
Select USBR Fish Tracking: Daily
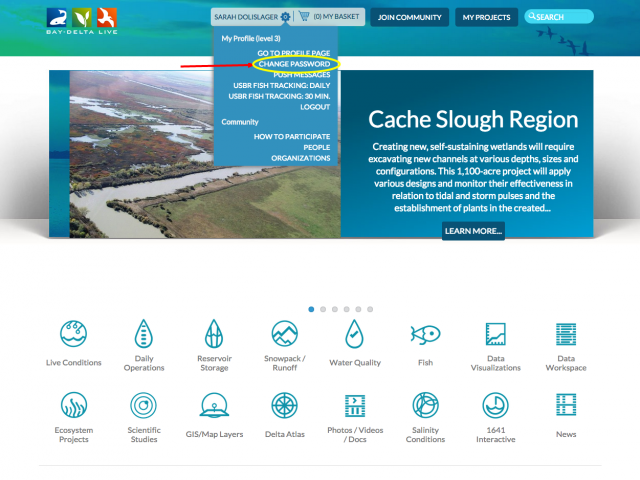(282, 85)
